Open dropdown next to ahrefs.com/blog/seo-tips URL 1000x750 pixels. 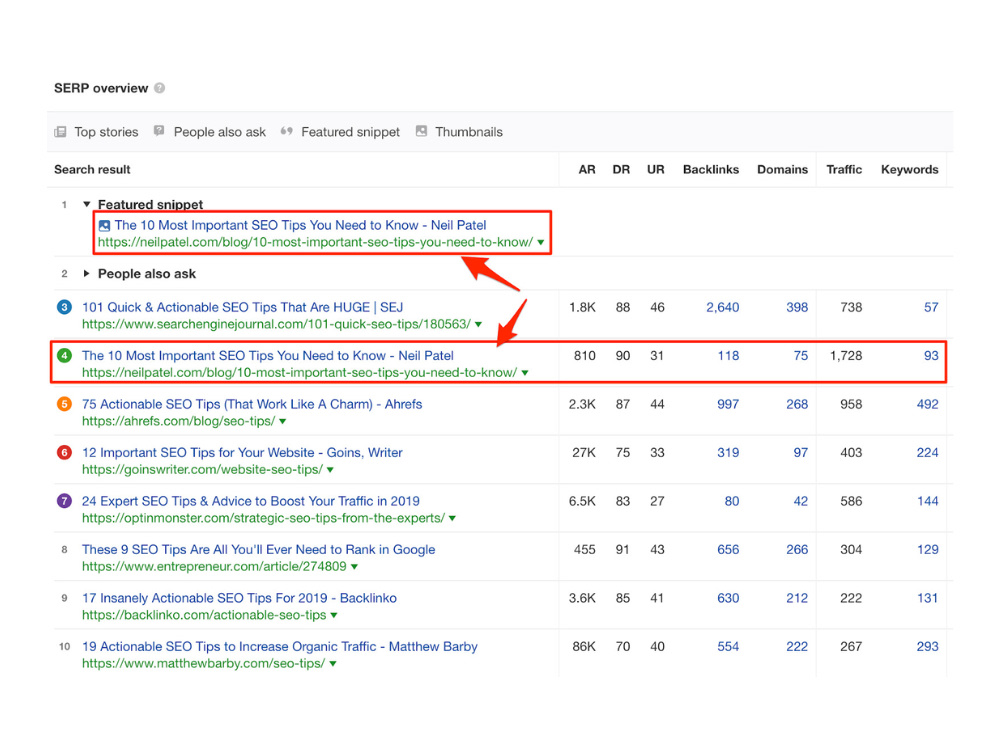tap(283, 422)
